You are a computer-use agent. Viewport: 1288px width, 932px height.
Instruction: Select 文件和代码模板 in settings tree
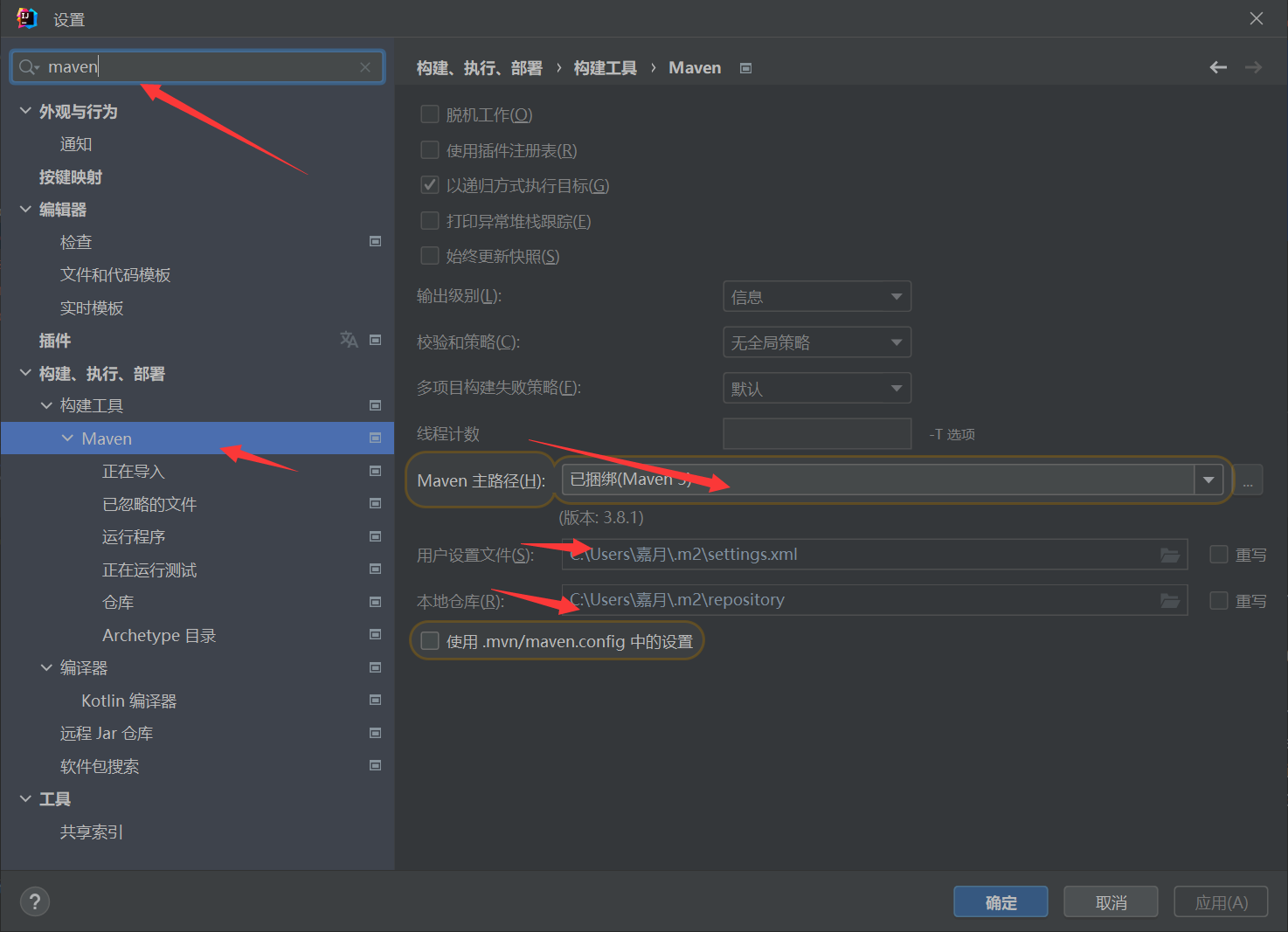(x=115, y=275)
